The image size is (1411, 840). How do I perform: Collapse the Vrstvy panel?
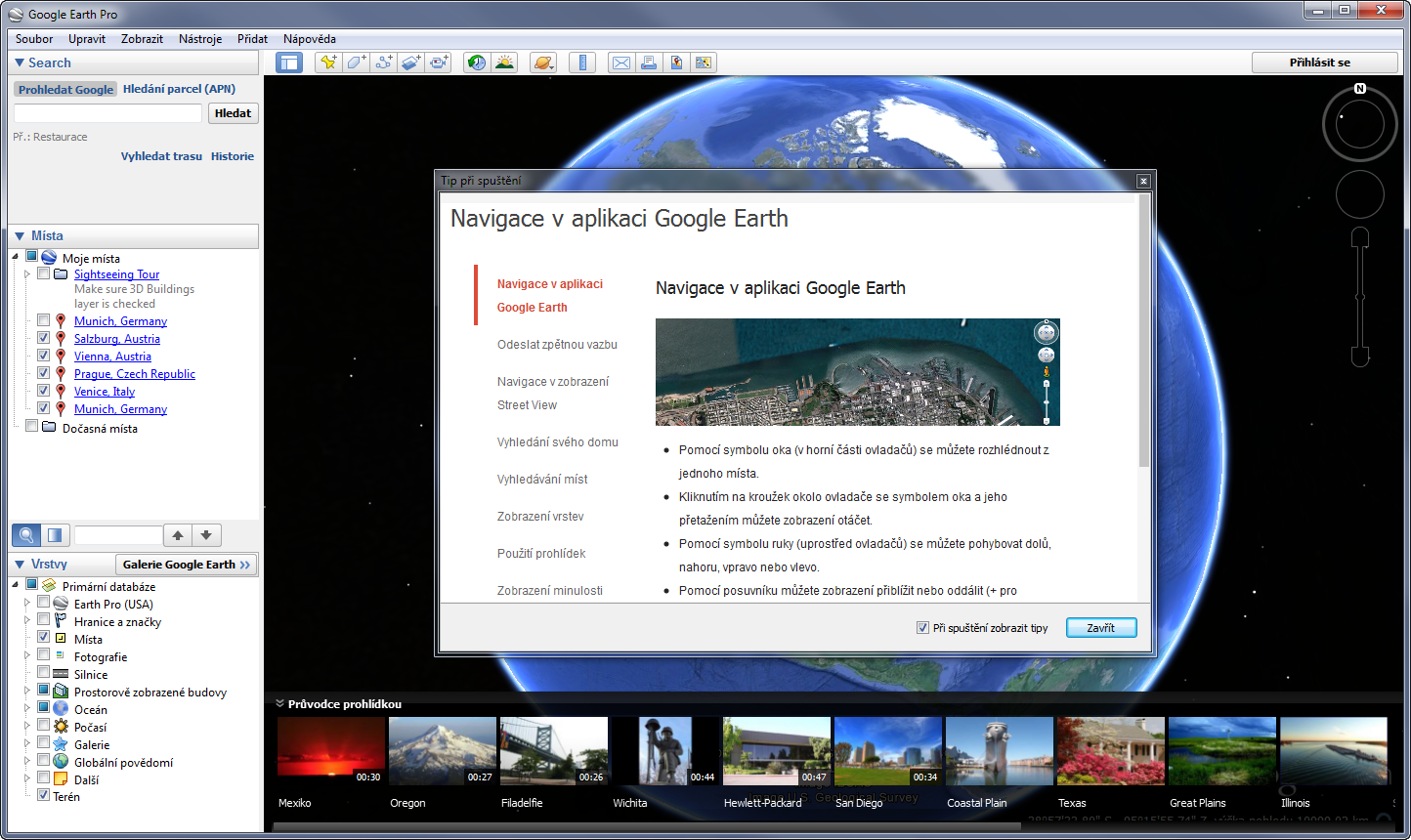[20, 564]
